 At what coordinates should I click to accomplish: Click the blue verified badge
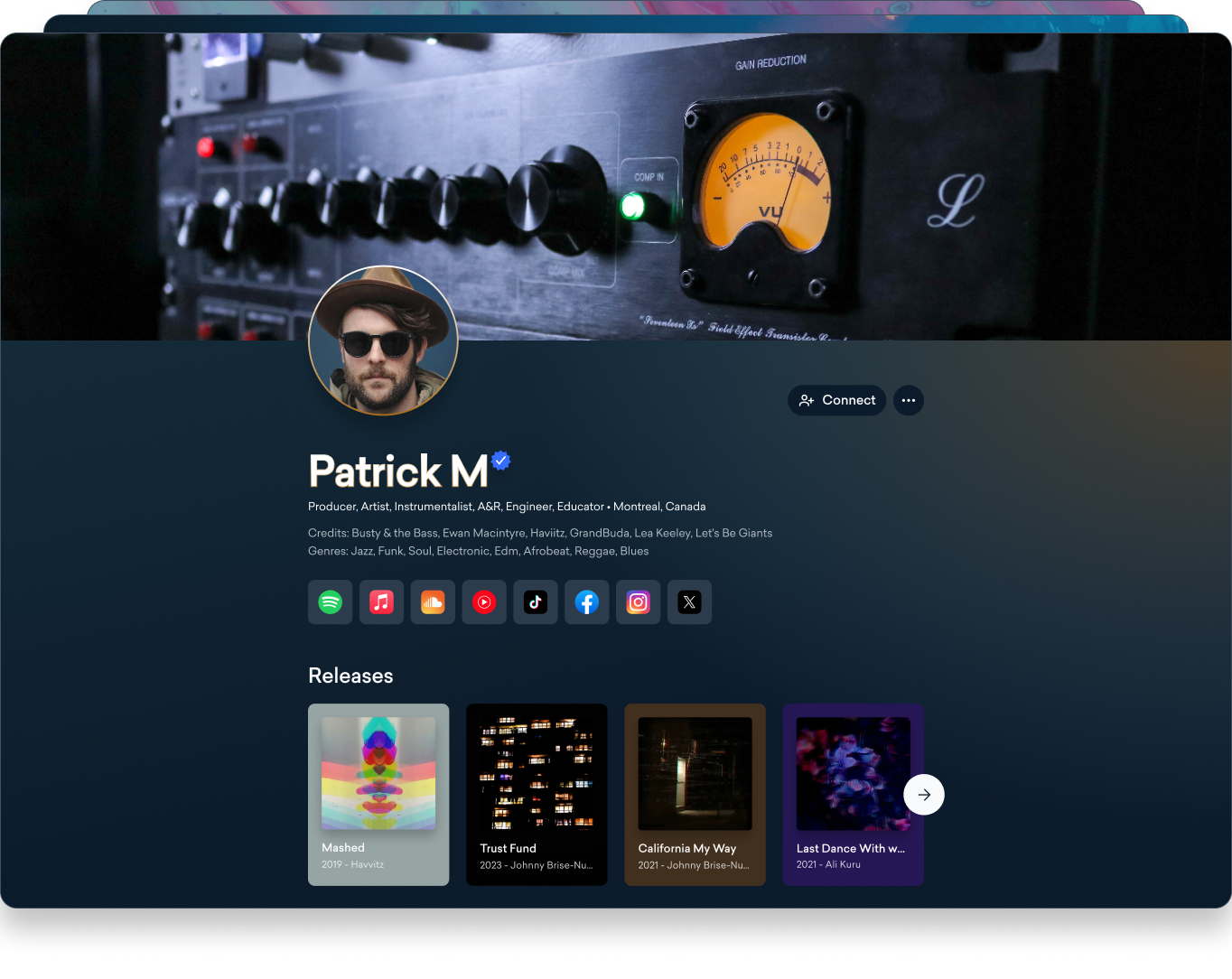501,461
